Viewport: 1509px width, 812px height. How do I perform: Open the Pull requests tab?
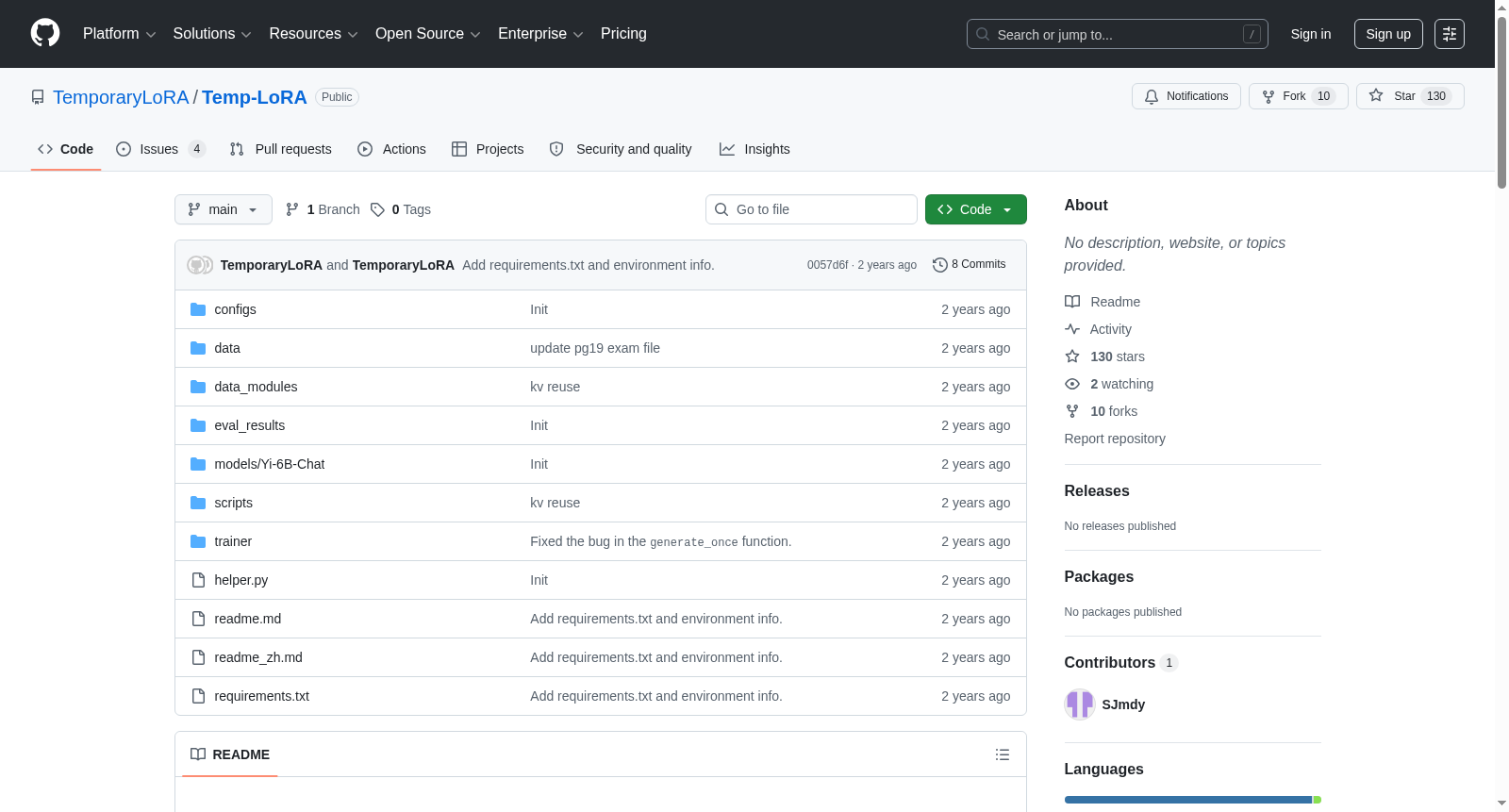point(281,149)
